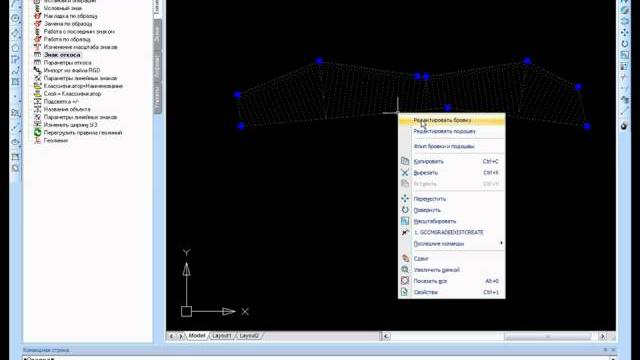Expand the 'Последние команды' submenu
The width and height of the screenshot is (640, 360).
pos(451,243)
